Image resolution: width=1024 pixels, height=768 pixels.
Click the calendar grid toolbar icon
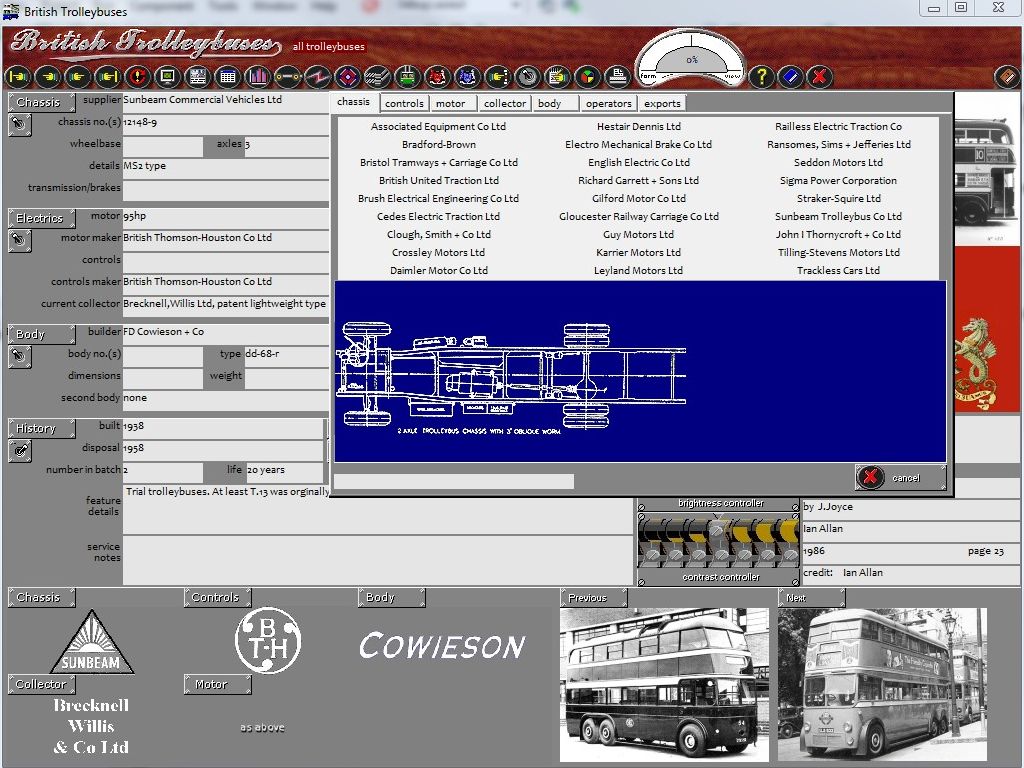[228, 76]
